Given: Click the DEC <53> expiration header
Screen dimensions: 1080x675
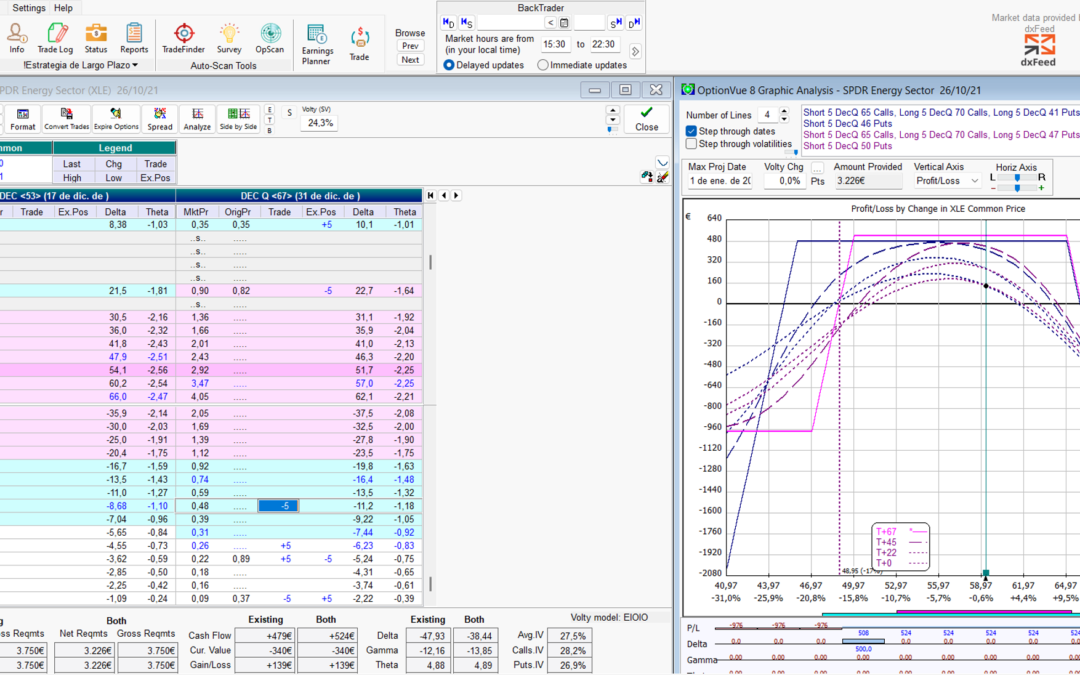Looking at the screenshot, I should click(x=87, y=196).
